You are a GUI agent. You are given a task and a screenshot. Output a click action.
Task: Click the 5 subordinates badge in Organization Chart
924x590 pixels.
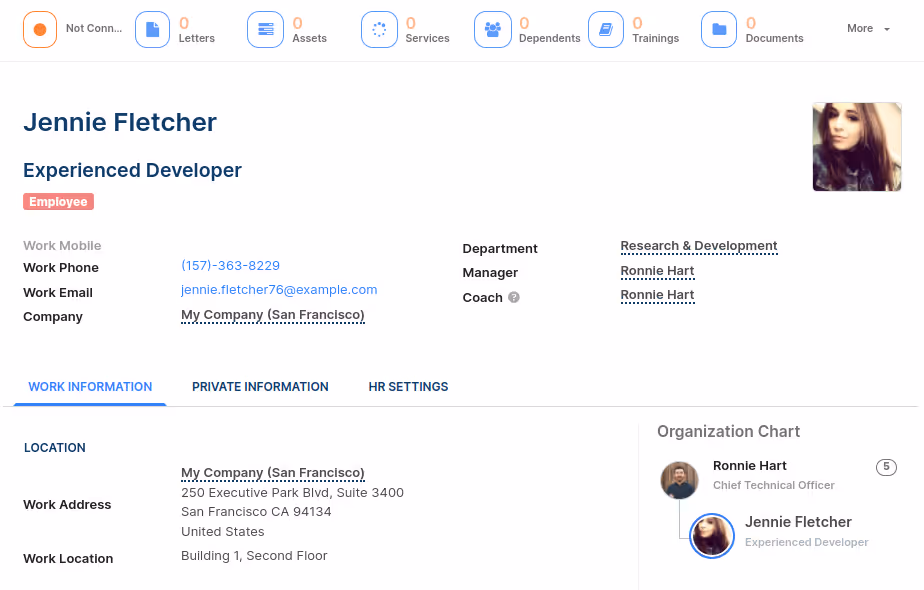pos(885,467)
